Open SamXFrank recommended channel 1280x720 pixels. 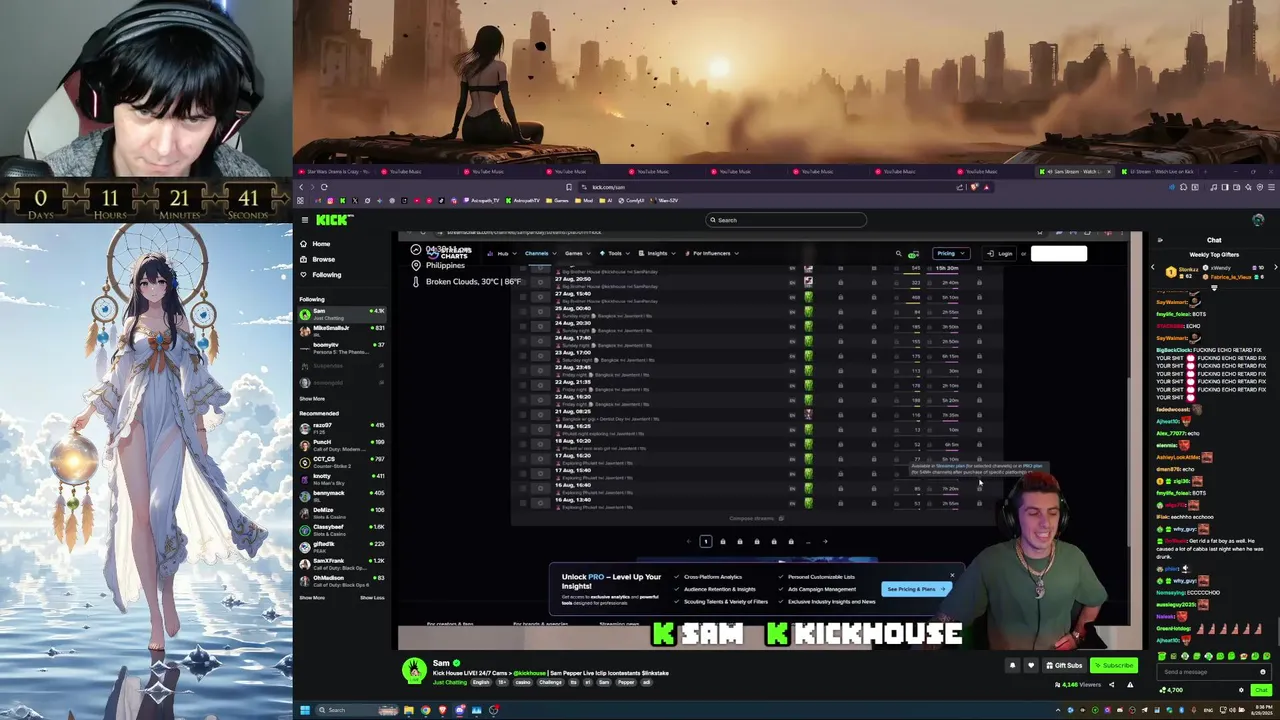click(341, 563)
